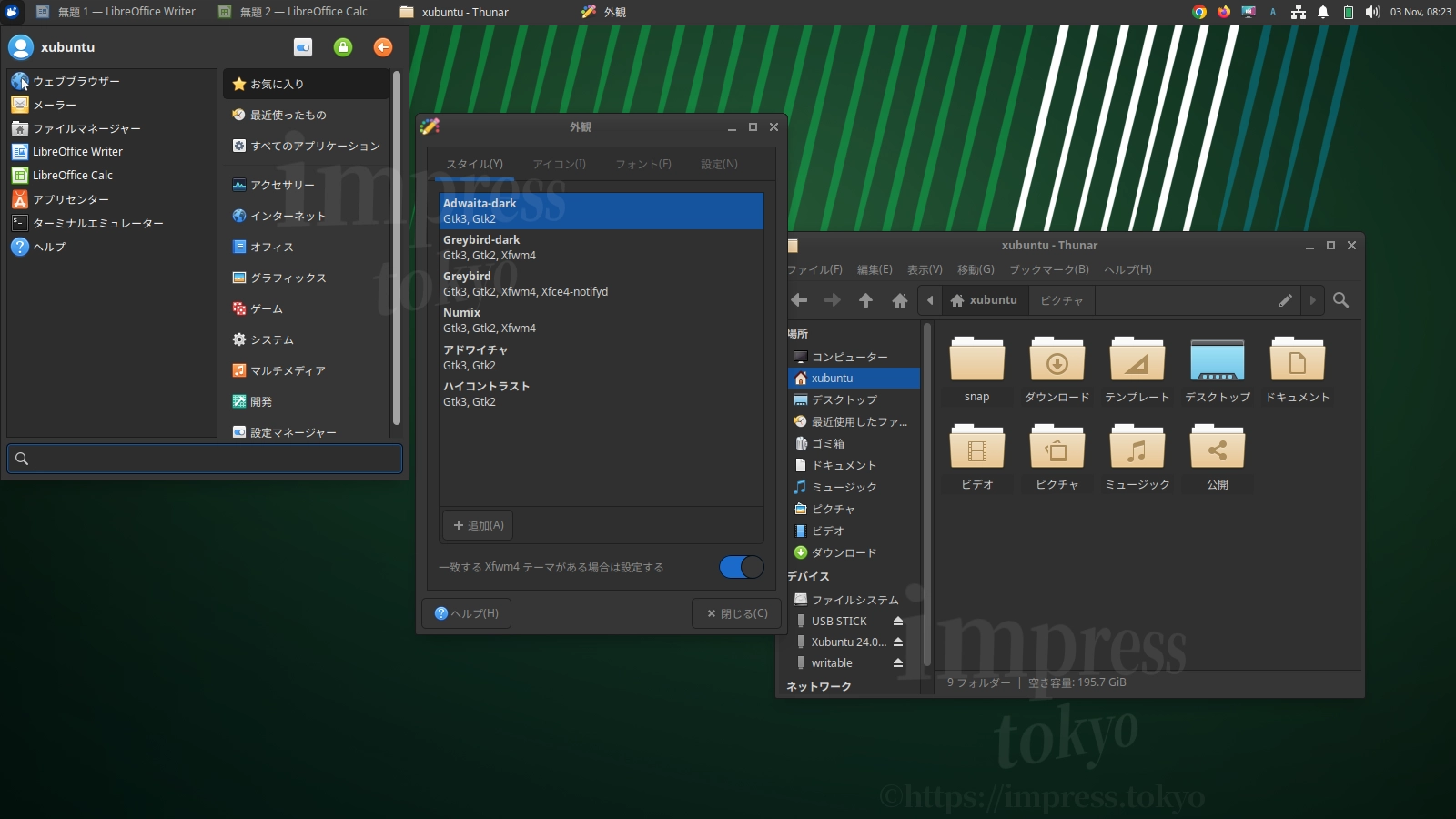Viewport: 1456px width, 819px height.
Task: Click the search magnifier in Thunar
Action: pos(1340,300)
